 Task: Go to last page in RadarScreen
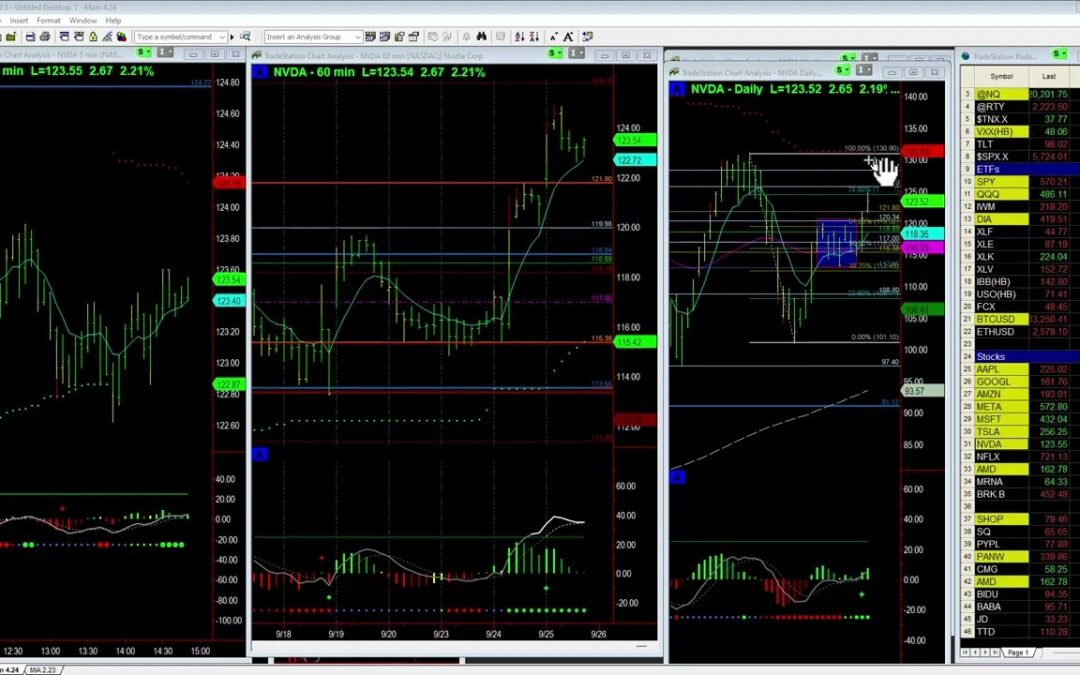[994, 652]
